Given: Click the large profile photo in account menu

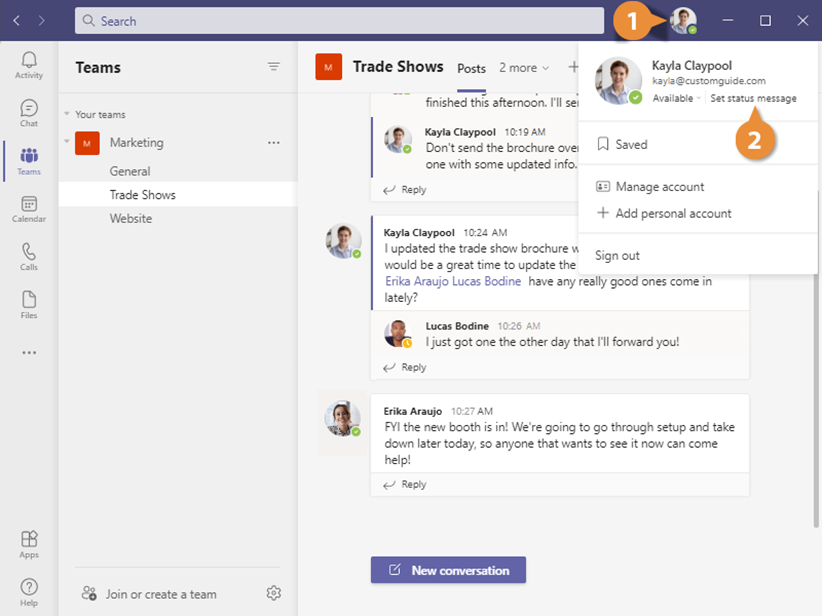Looking at the screenshot, I should tap(619, 81).
